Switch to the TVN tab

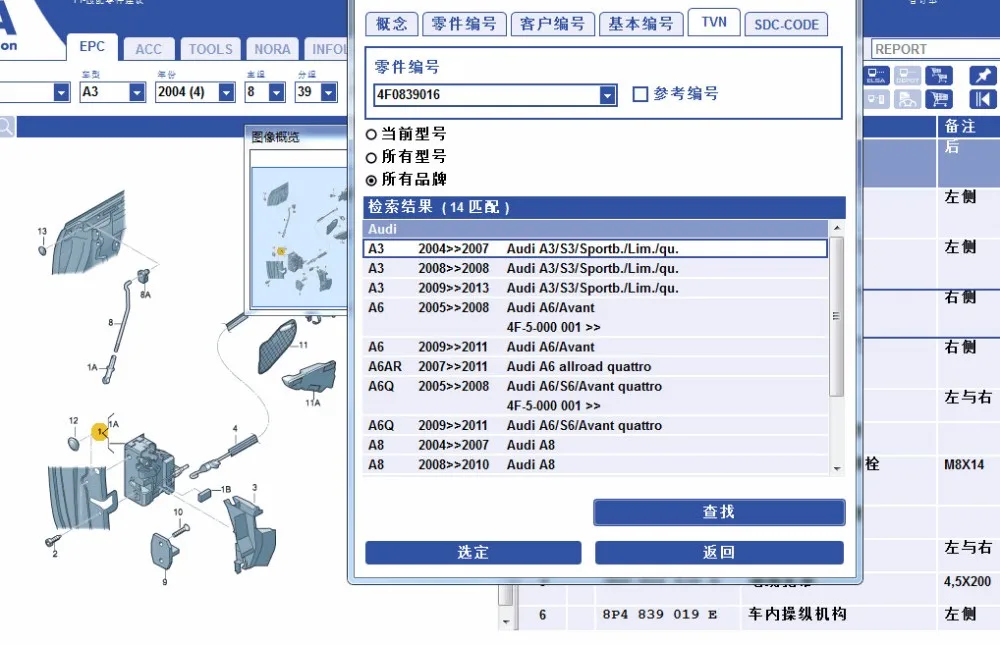(x=714, y=22)
